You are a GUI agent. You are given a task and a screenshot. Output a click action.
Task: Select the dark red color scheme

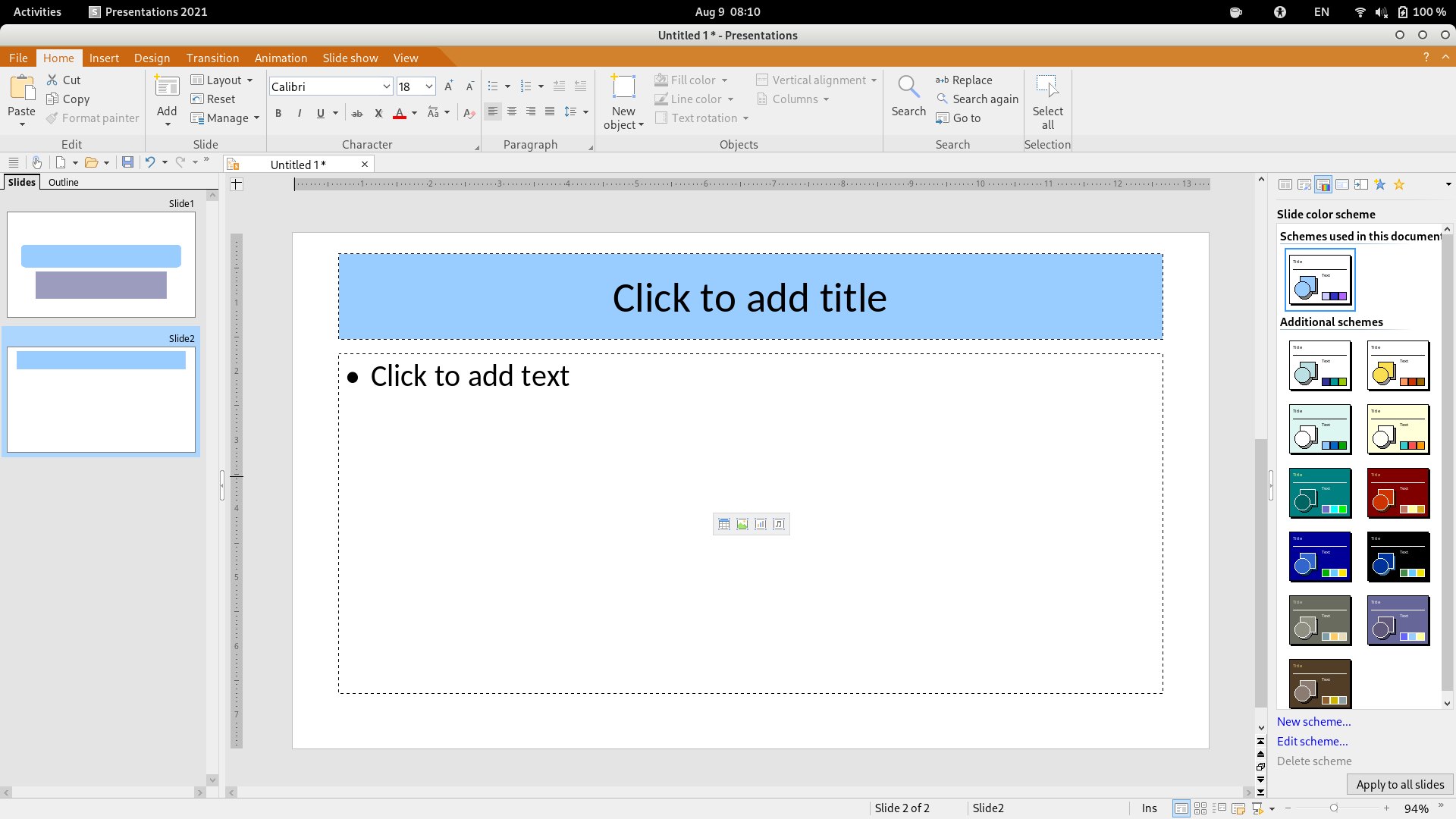pyautogui.click(x=1398, y=493)
